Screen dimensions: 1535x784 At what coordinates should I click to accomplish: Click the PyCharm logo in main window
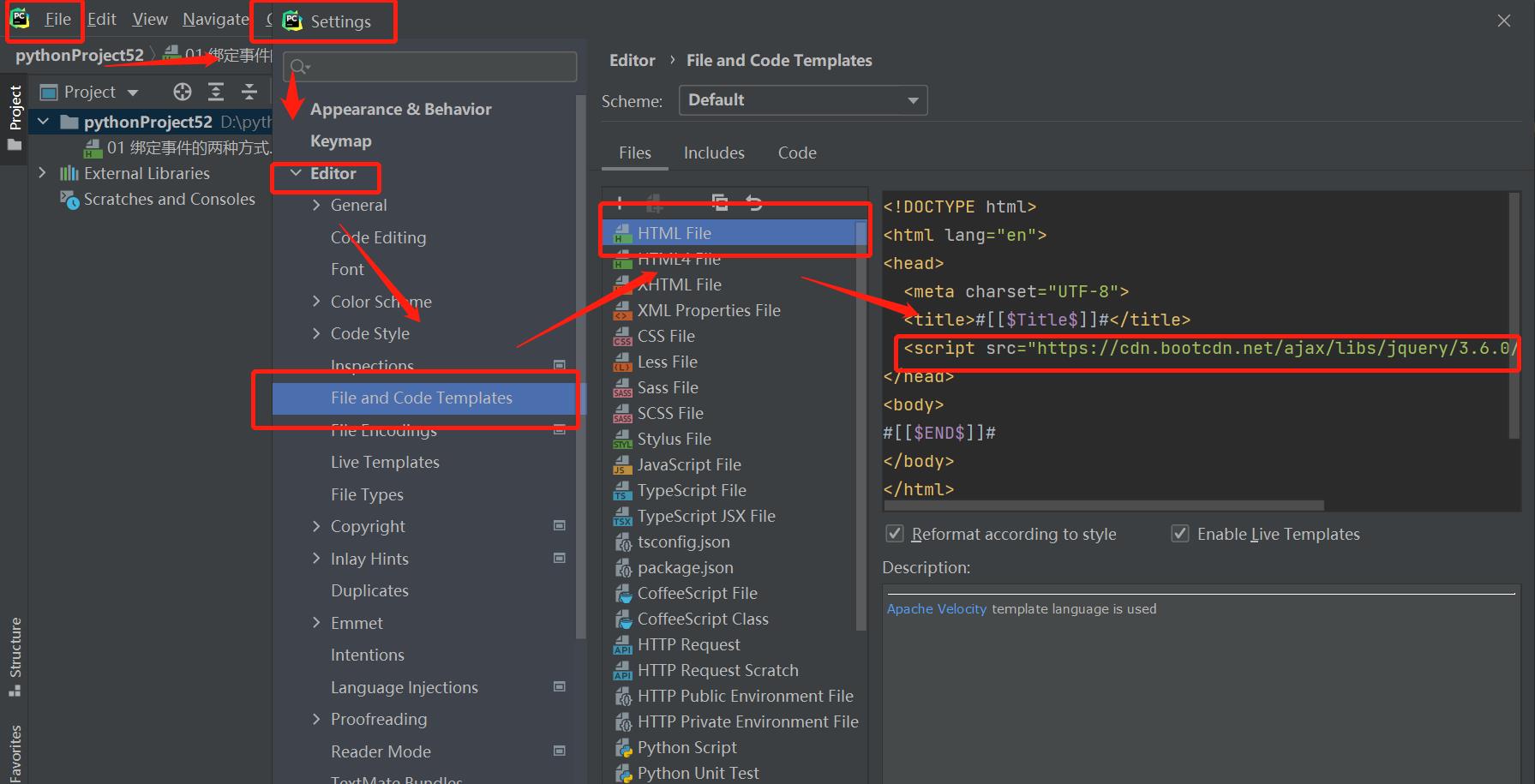point(20,18)
